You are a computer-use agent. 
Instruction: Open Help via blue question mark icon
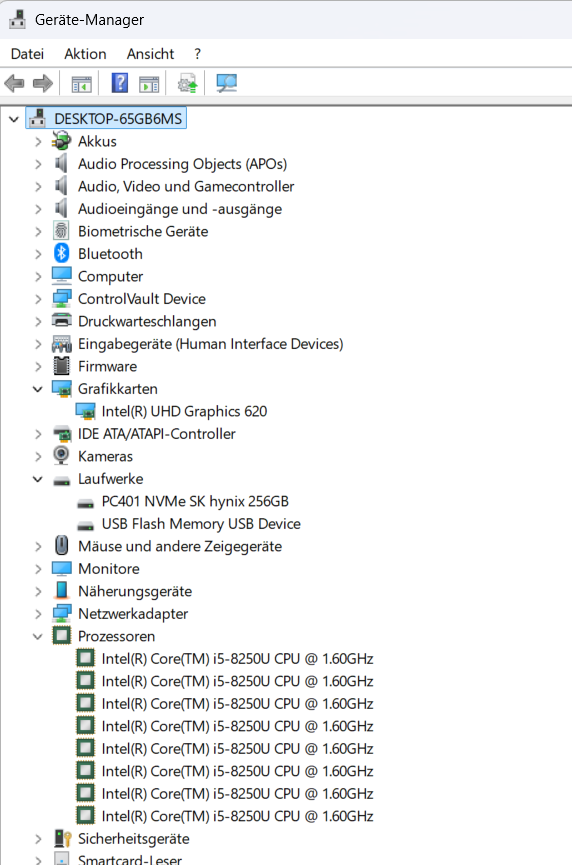120,83
